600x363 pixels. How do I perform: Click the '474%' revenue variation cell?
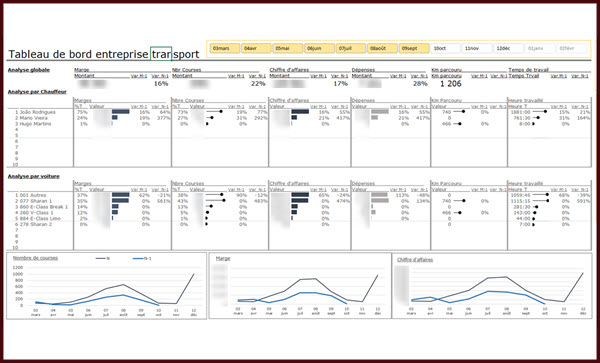pos(343,201)
